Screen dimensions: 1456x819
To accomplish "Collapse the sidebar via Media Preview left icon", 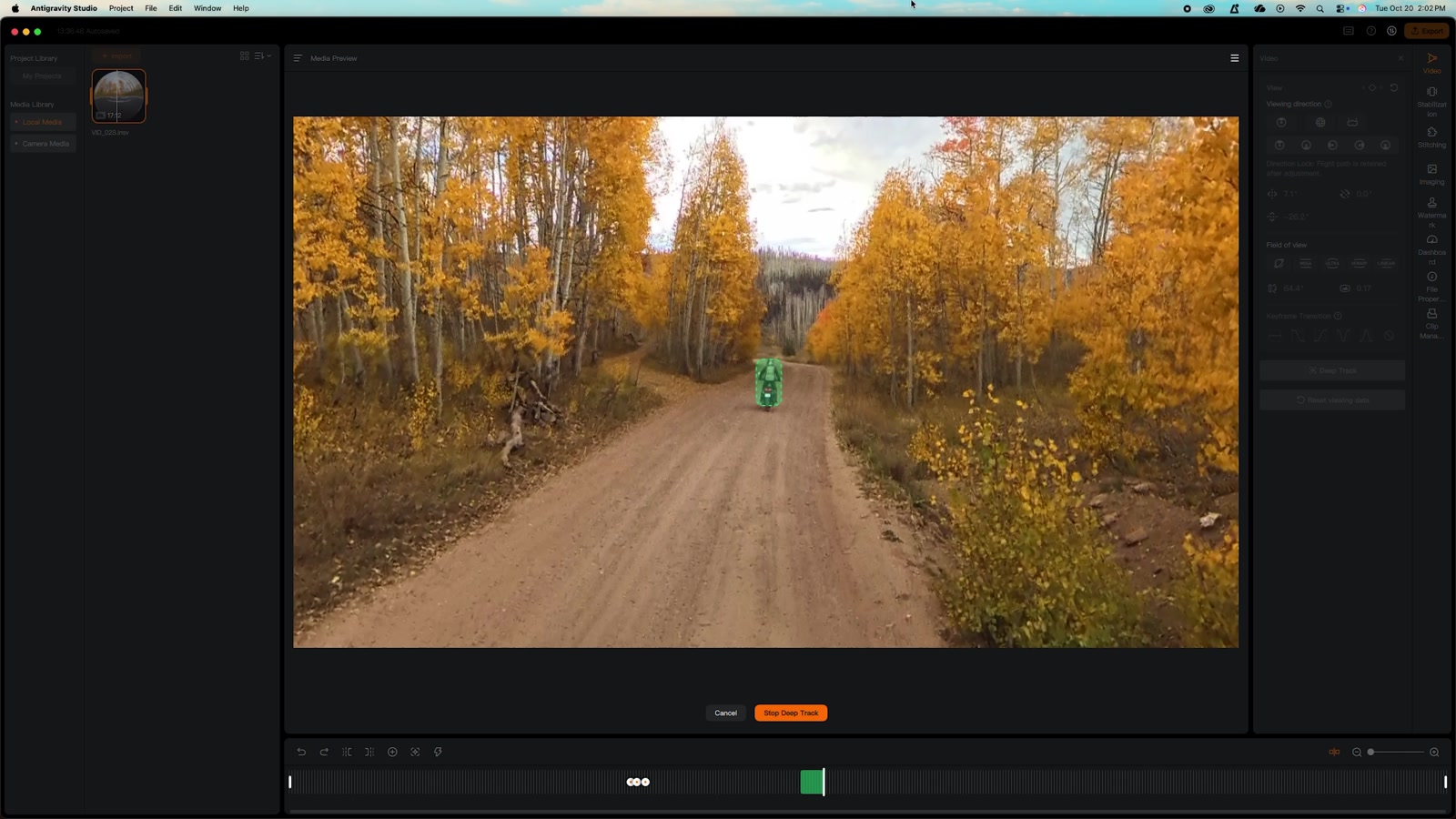I will tap(298, 58).
